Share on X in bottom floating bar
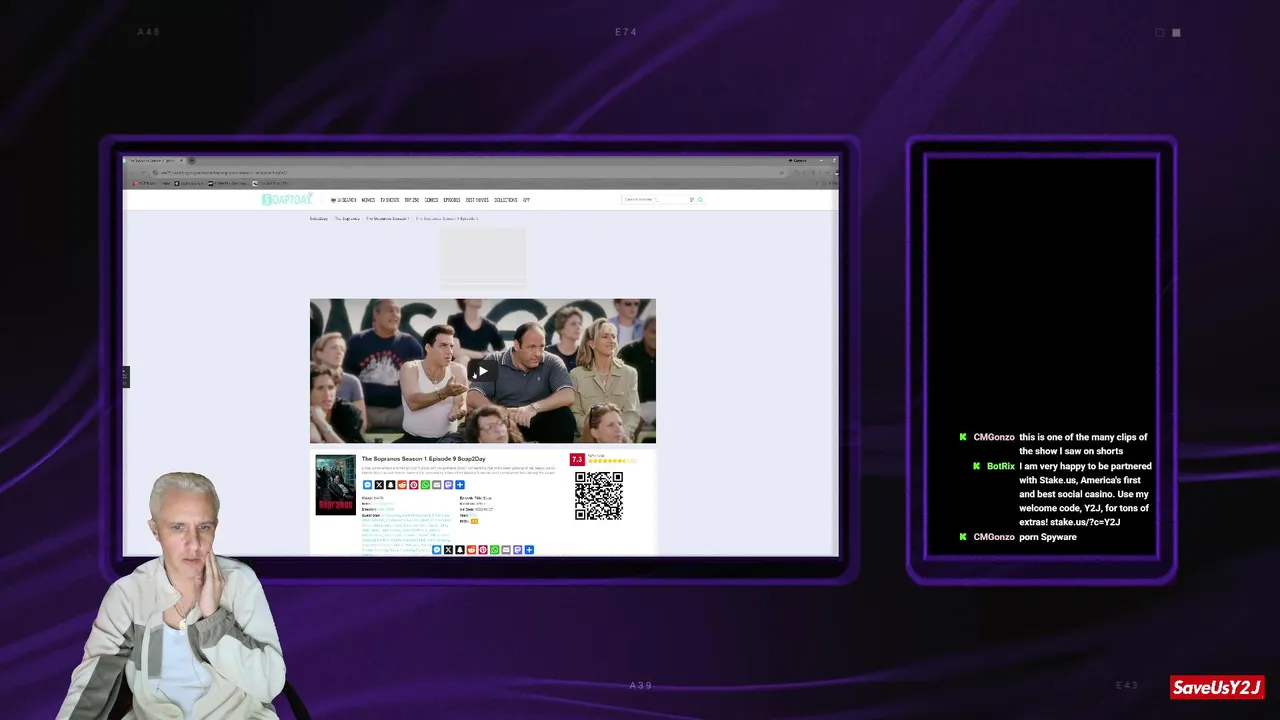The width and height of the screenshot is (1280, 720). tap(448, 550)
